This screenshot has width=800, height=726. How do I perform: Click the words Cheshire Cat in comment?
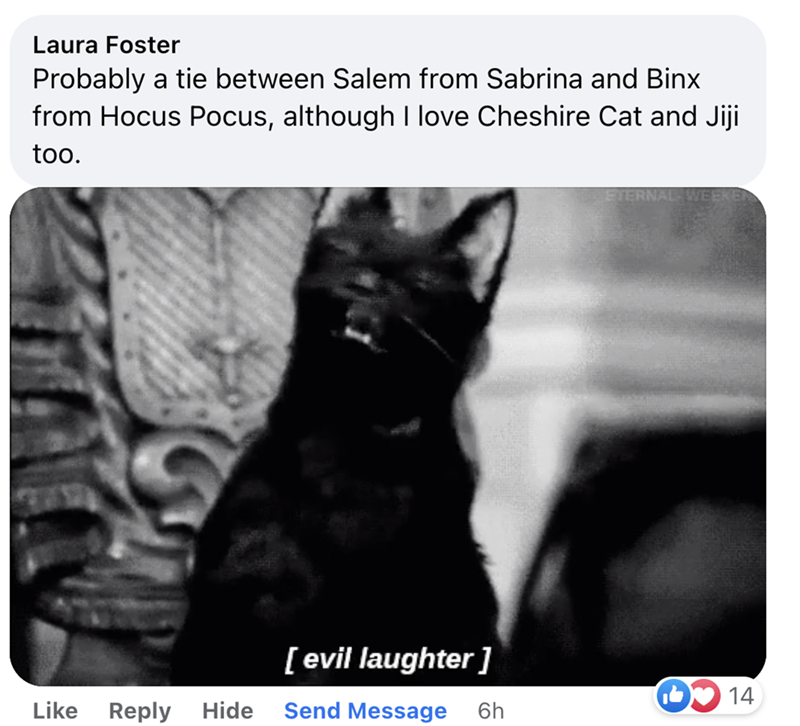[x=559, y=117]
